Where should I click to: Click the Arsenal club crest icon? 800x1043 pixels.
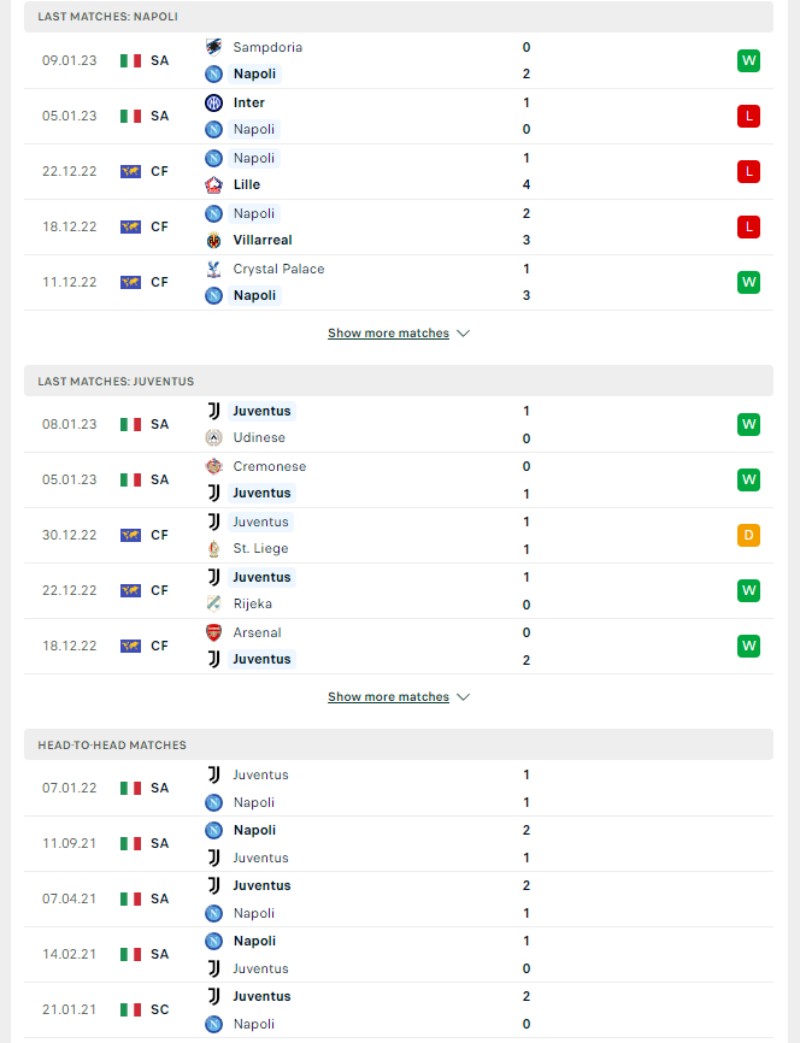point(213,633)
